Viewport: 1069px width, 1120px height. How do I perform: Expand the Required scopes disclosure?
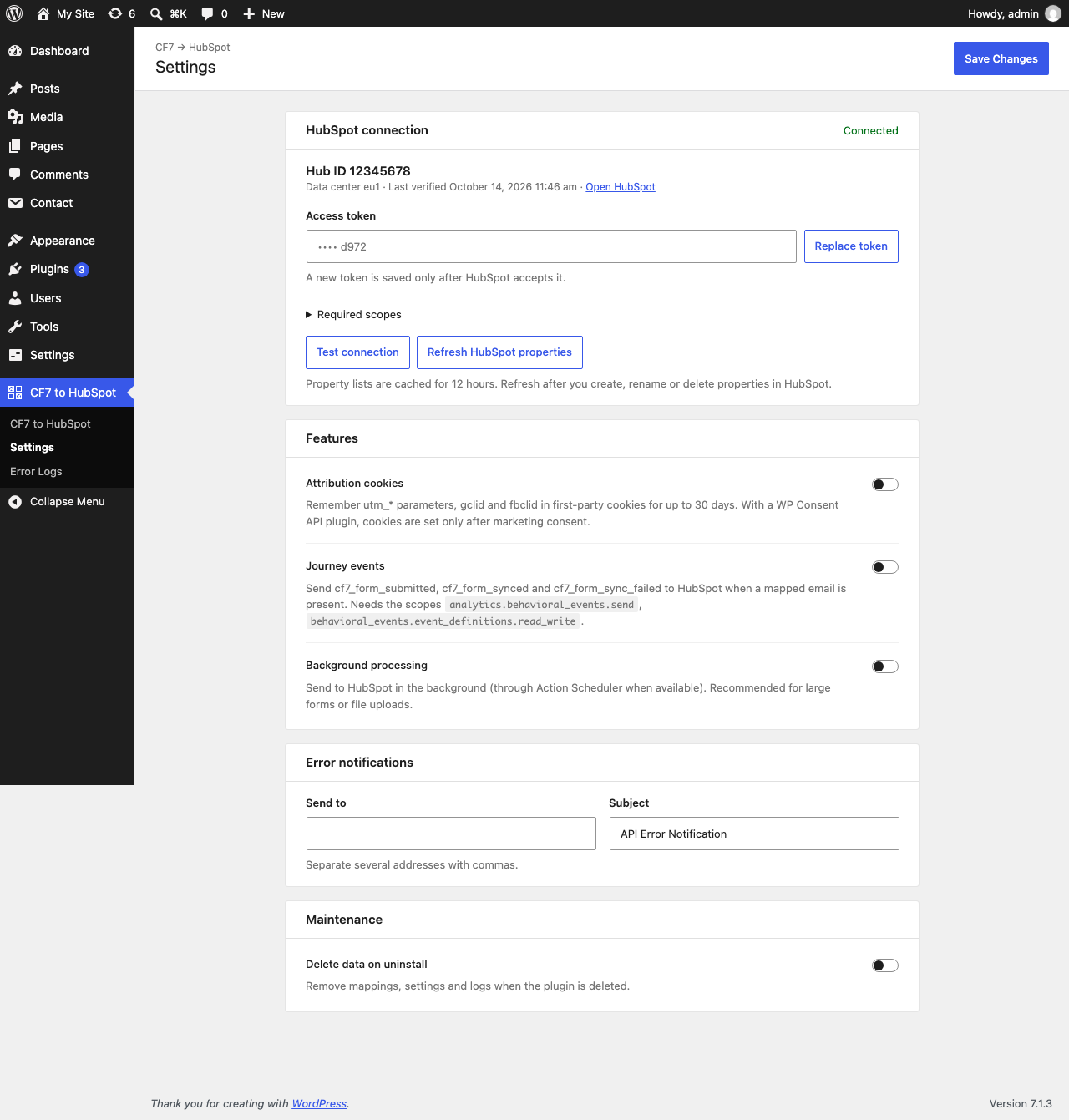coord(353,315)
